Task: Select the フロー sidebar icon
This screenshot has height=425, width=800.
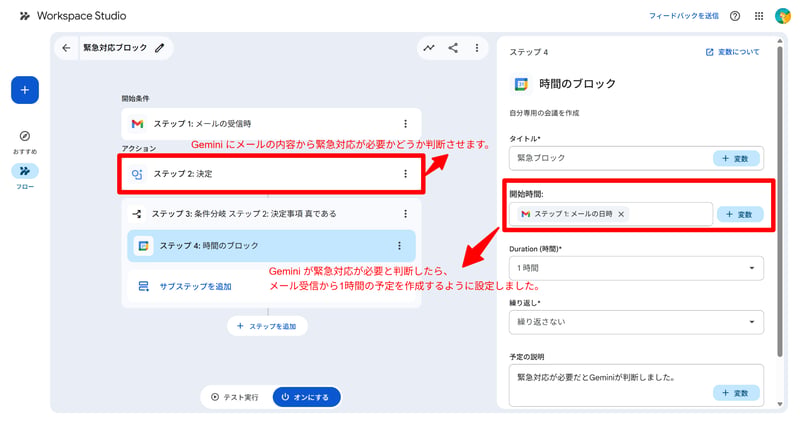Action: click(x=24, y=171)
